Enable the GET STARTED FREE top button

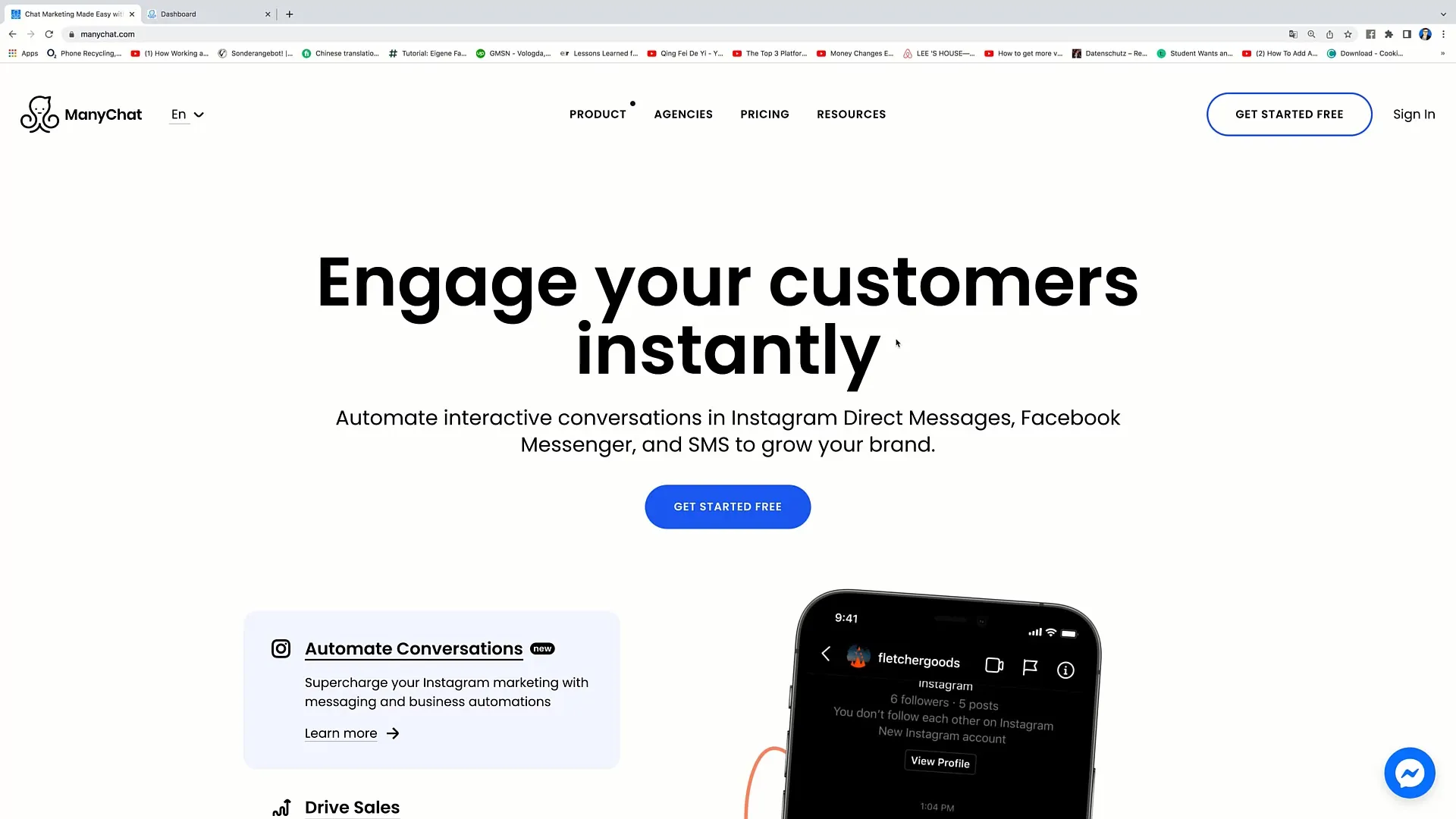(x=1289, y=114)
